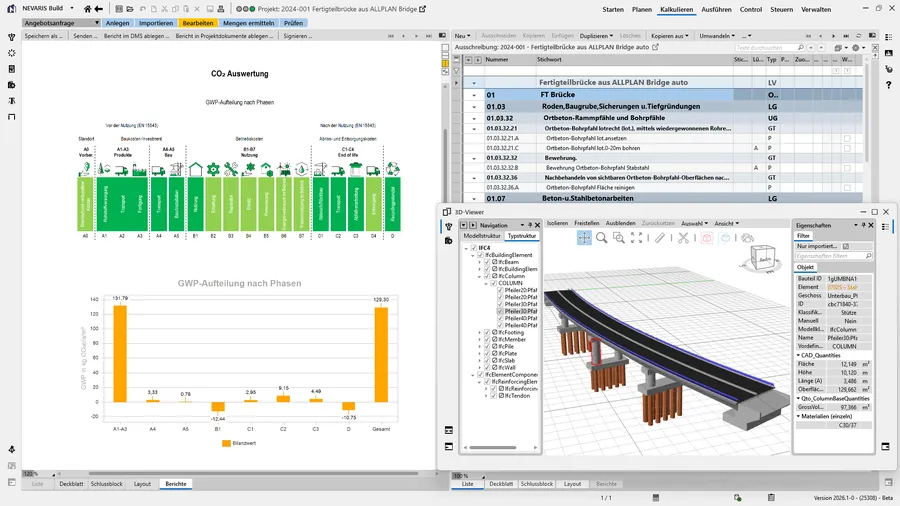This screenshot has width=900, height=506.
Task: Toggle the IfcPile checkbox
Action: [x=487, y=347]
